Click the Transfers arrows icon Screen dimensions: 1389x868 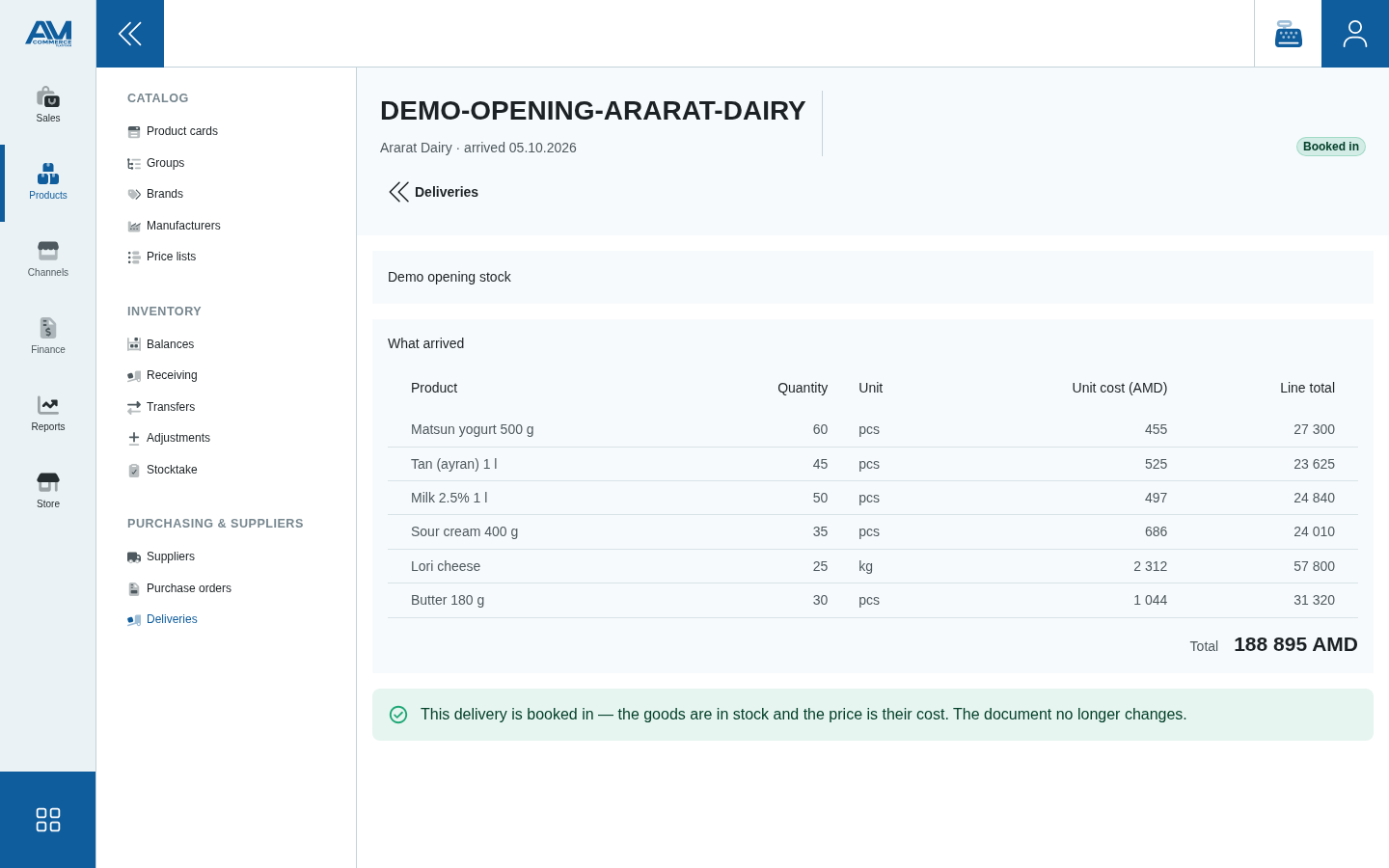pyautogui.click(x=134, y=408)
